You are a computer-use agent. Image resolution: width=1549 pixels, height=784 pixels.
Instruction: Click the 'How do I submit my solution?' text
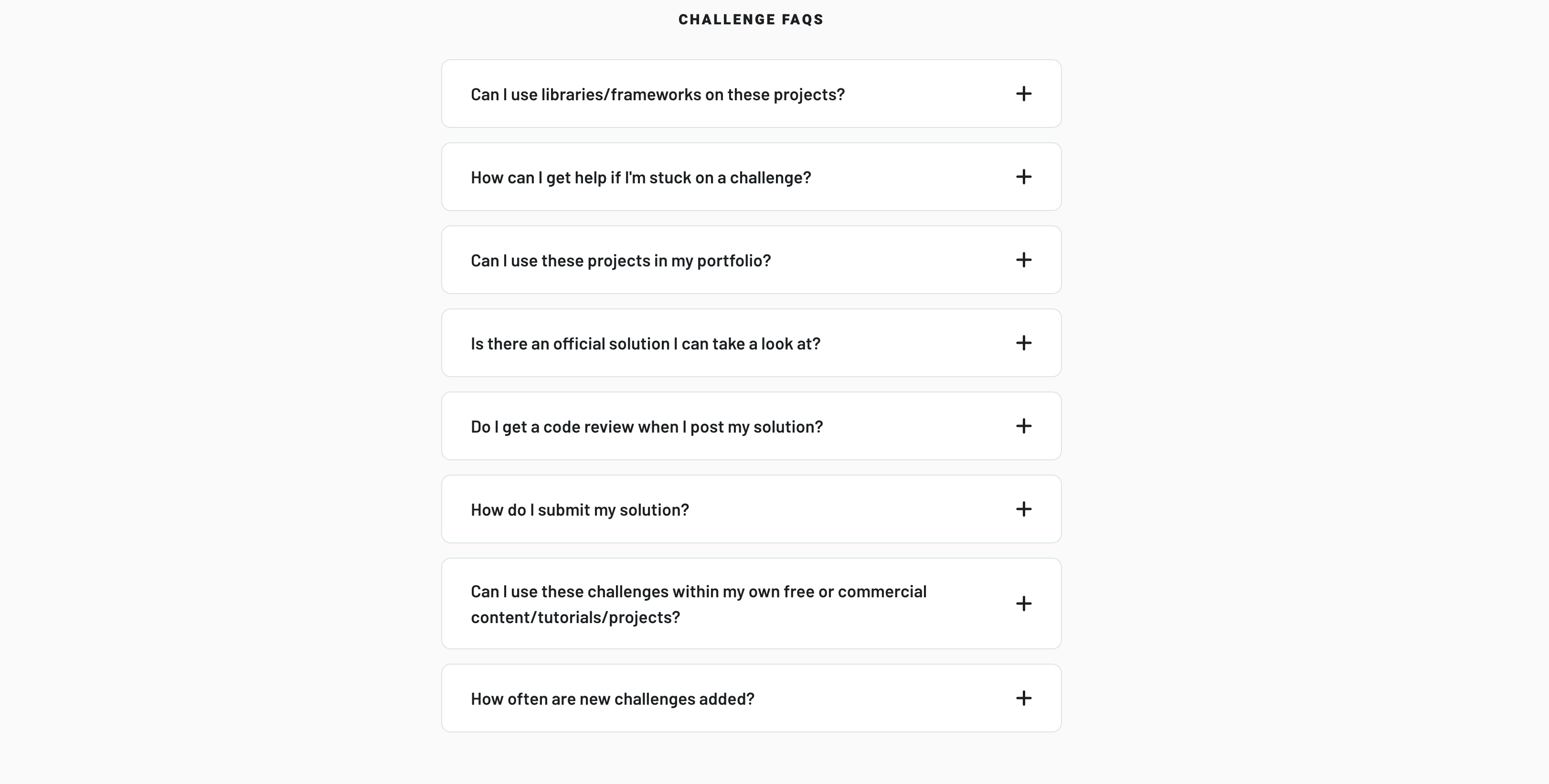coord(580,509)
